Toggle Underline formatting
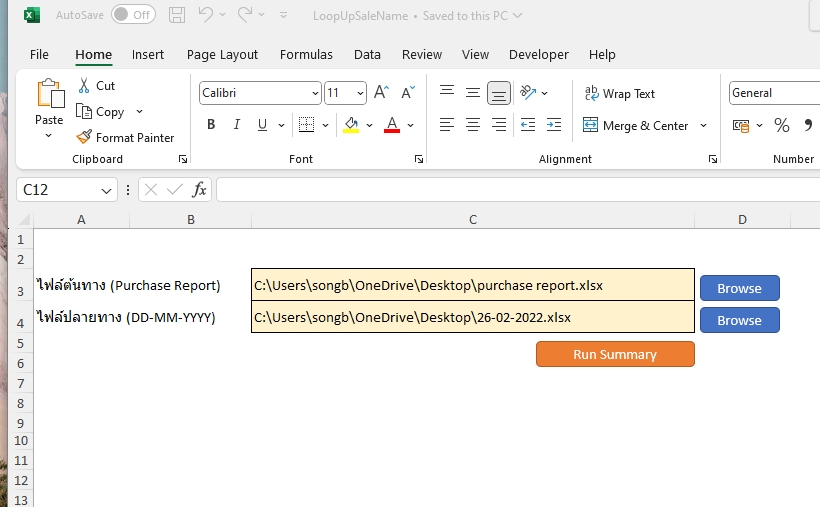The width and height of the screenshot is (820, 507). [x=263, y=125]
